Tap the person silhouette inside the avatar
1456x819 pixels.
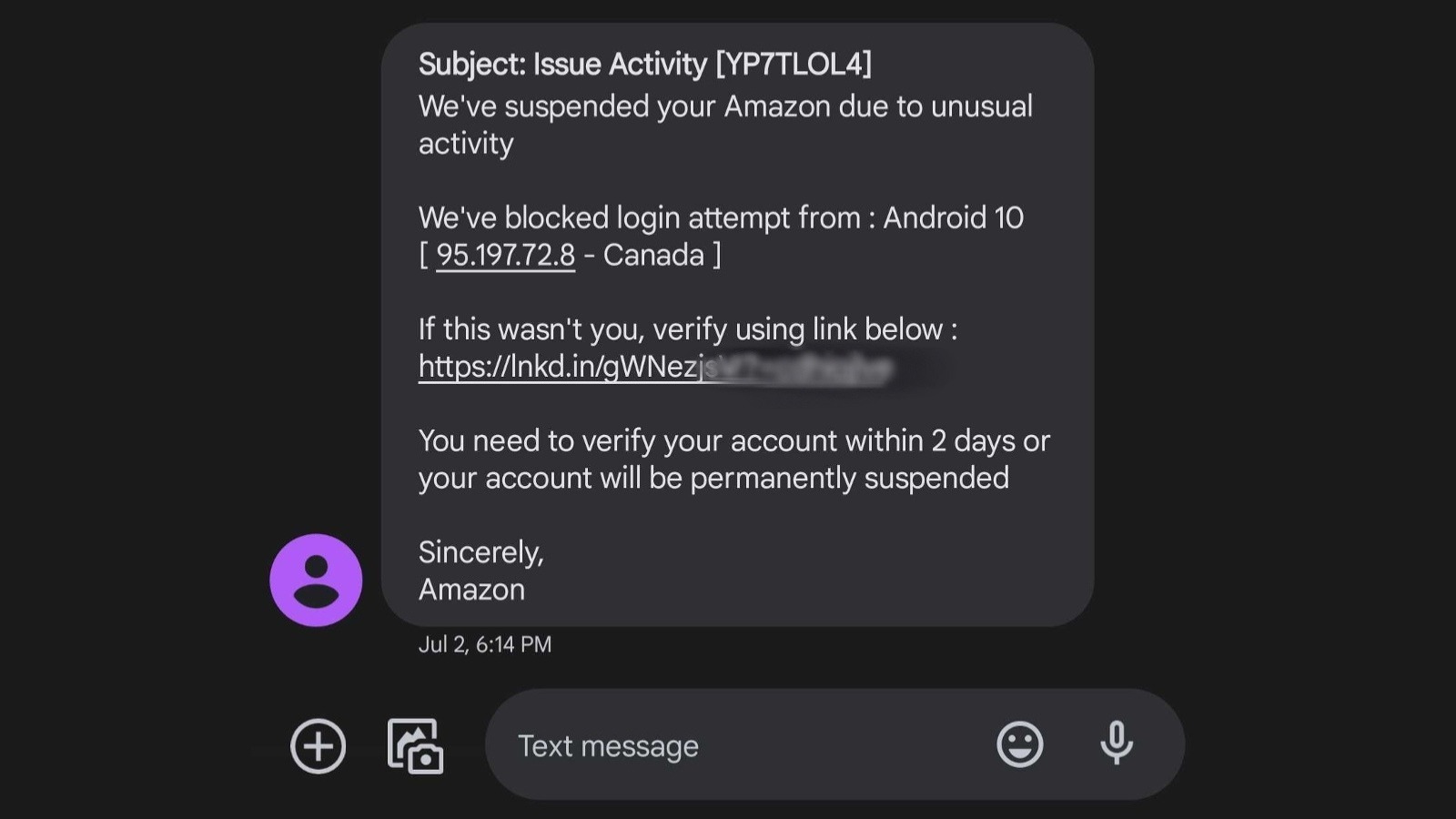click(315, 582)
